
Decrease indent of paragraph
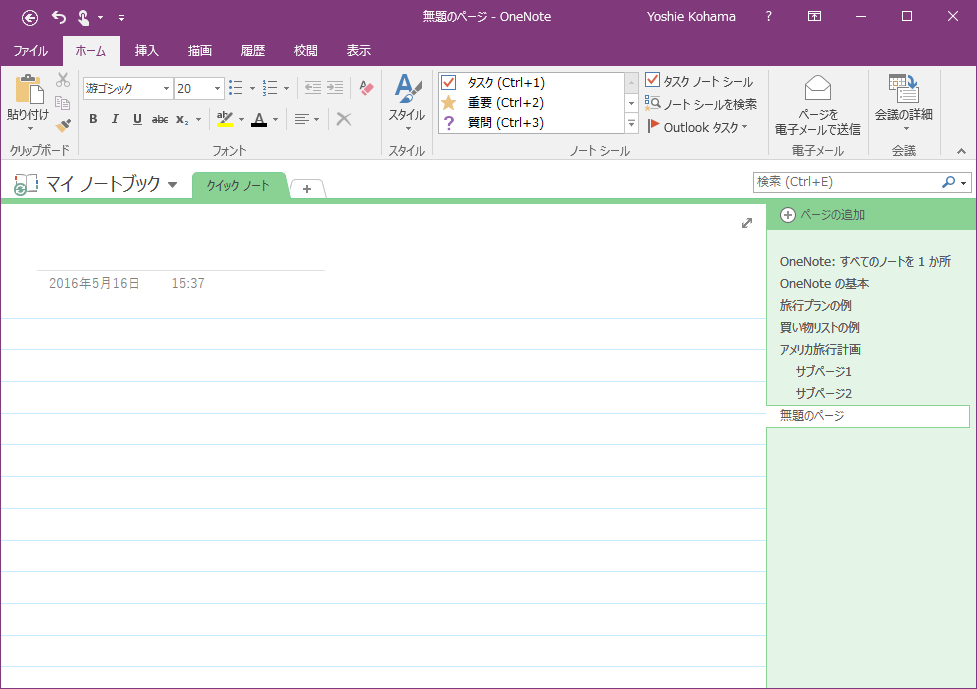click(x=313, y=88)
